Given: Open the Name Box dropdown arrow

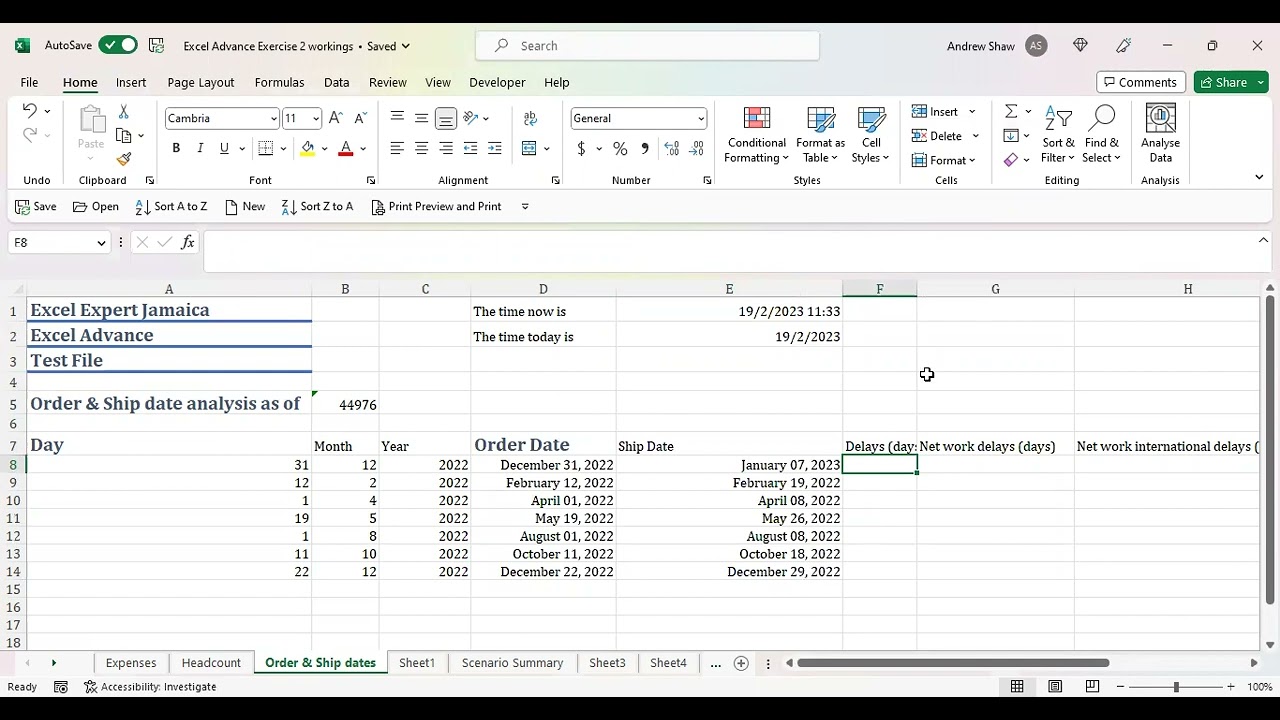Looking at the screenshot, I should point(101,243).
